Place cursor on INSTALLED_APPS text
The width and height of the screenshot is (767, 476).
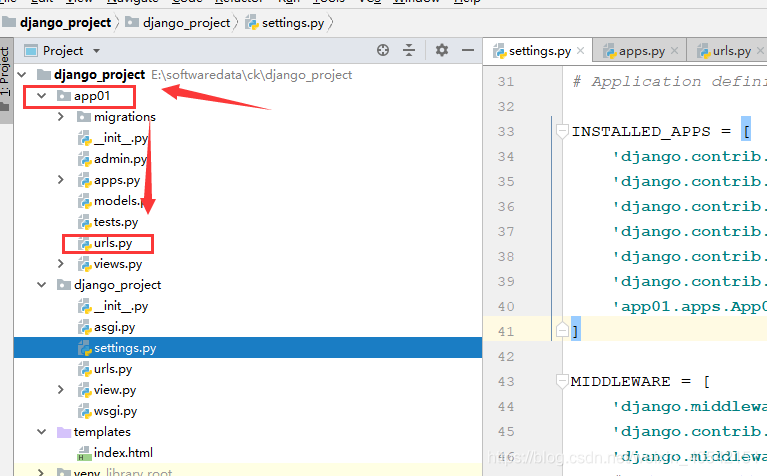(641, 132)
